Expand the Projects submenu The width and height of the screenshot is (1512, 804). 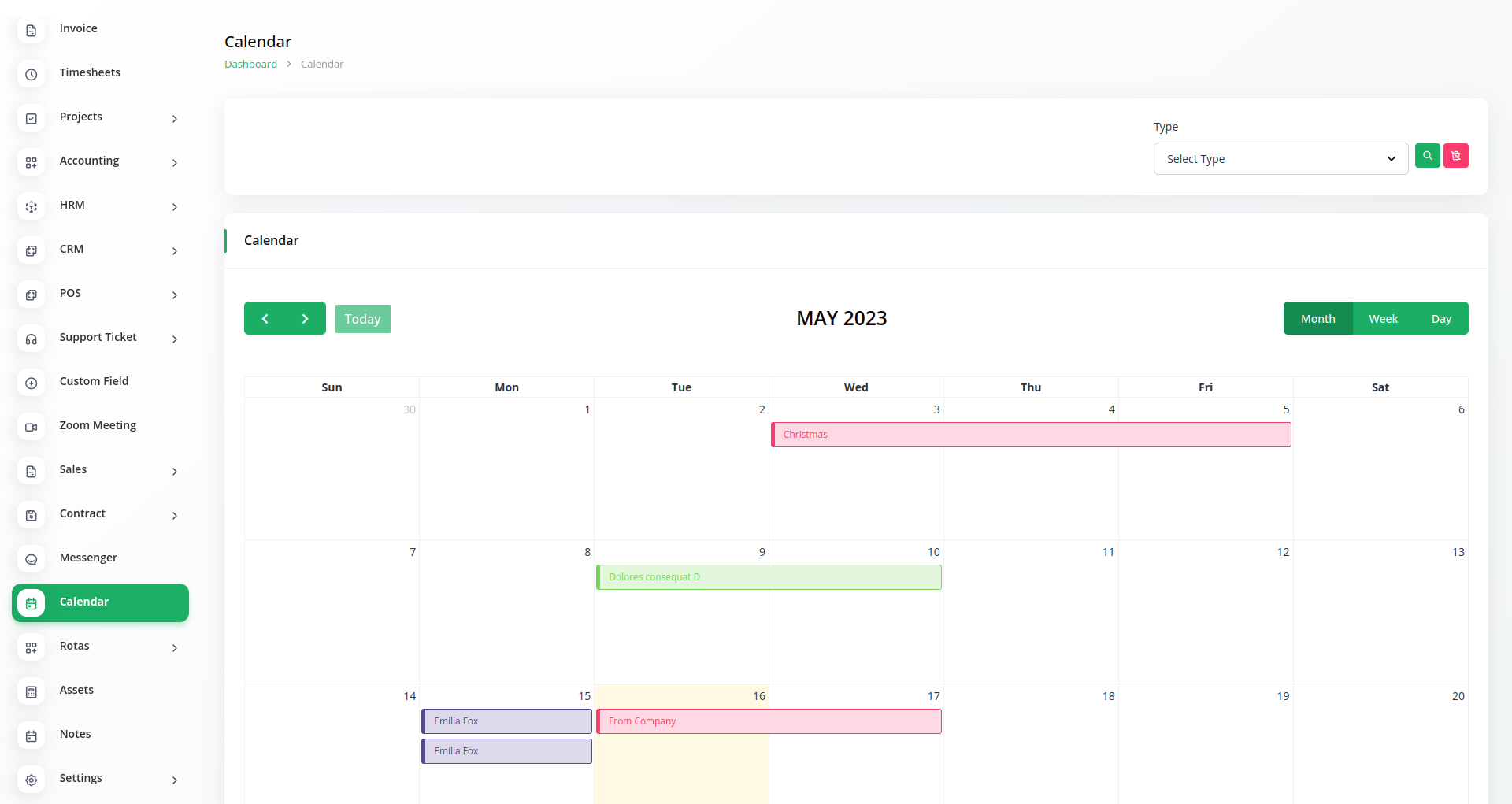(175, 118)
